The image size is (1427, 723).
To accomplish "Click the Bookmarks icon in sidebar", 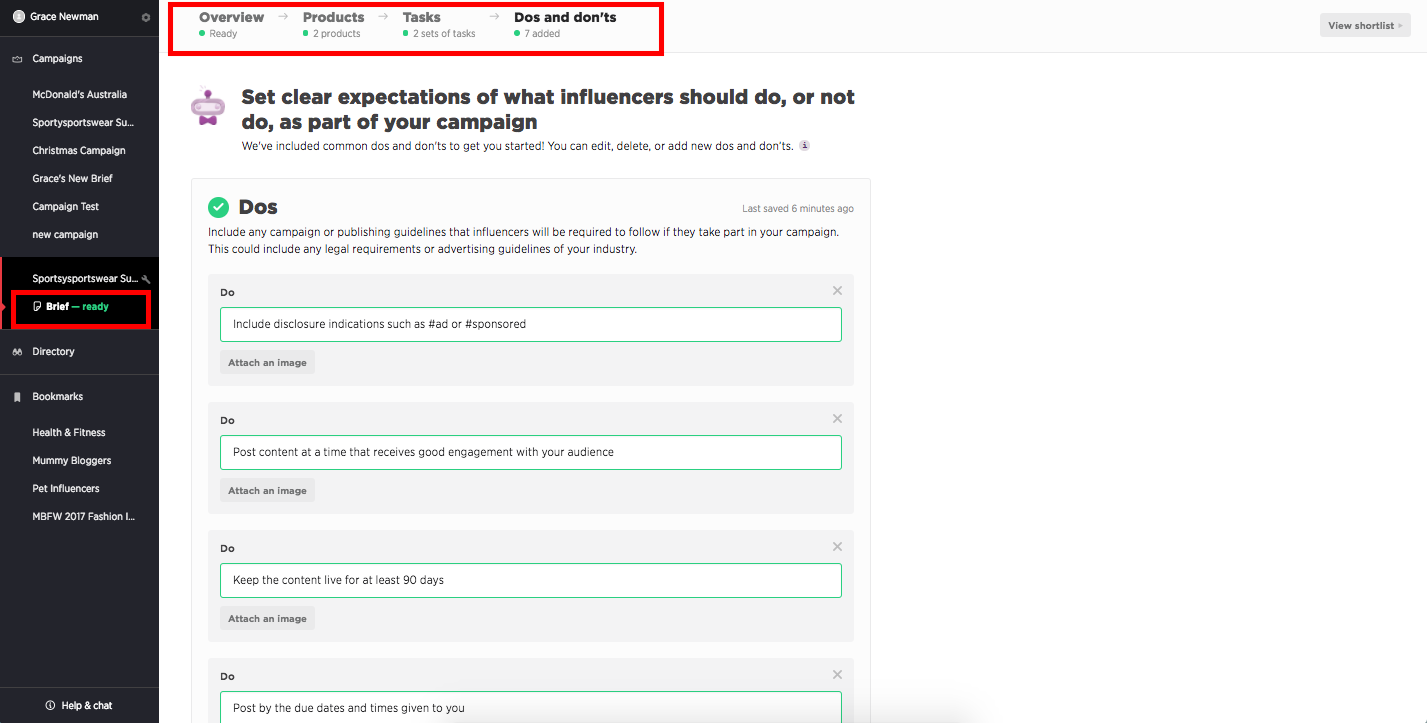I will tap(17, 397).
